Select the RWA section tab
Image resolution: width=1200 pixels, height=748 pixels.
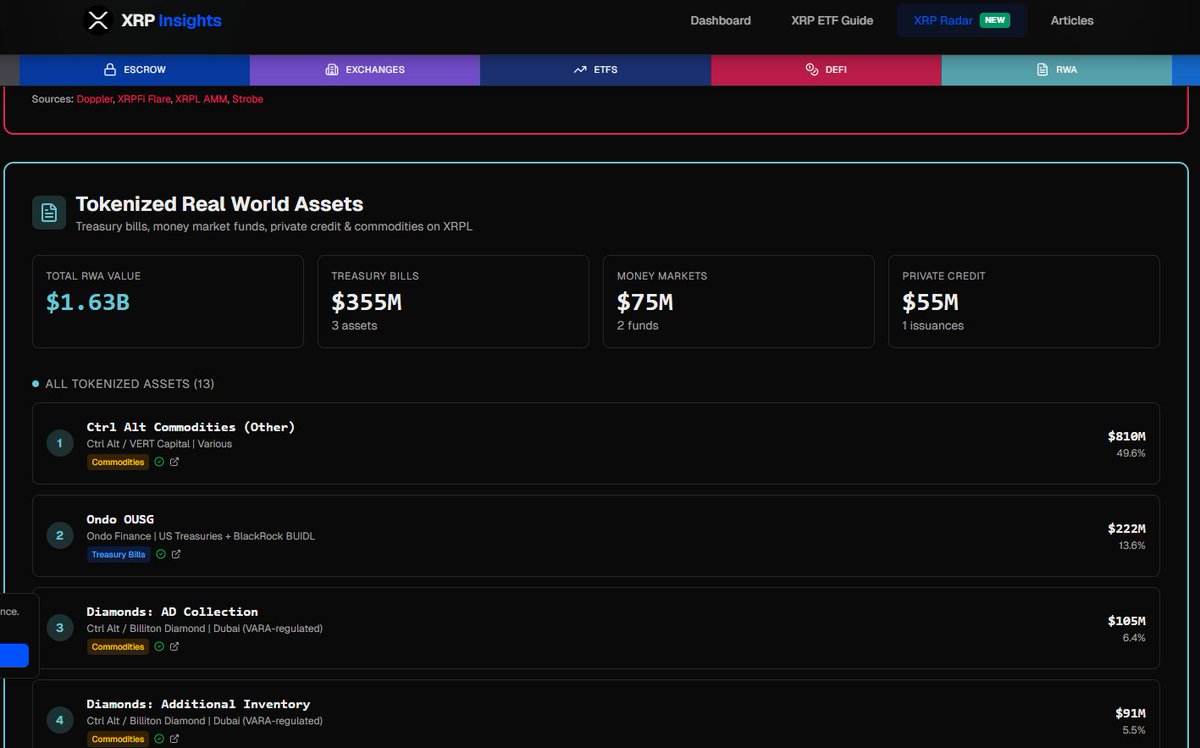(1056, 70)
